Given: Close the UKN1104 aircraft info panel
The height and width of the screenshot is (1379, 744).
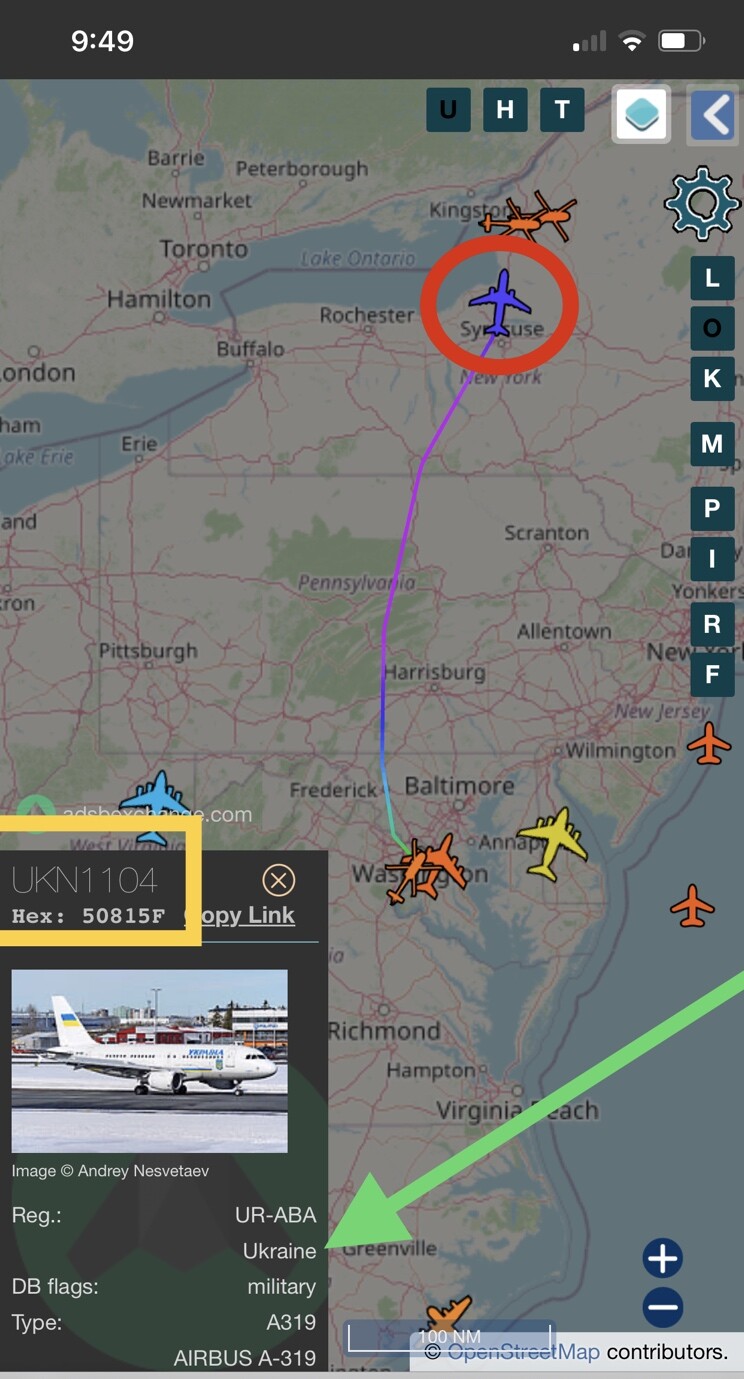Looking at the screenshot, I should tap(278, 880).
